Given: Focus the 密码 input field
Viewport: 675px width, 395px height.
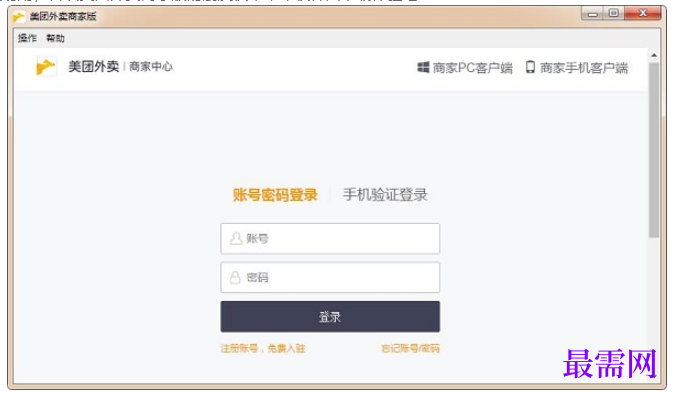Looking at the screenshot, I should [x=330, y=278].
